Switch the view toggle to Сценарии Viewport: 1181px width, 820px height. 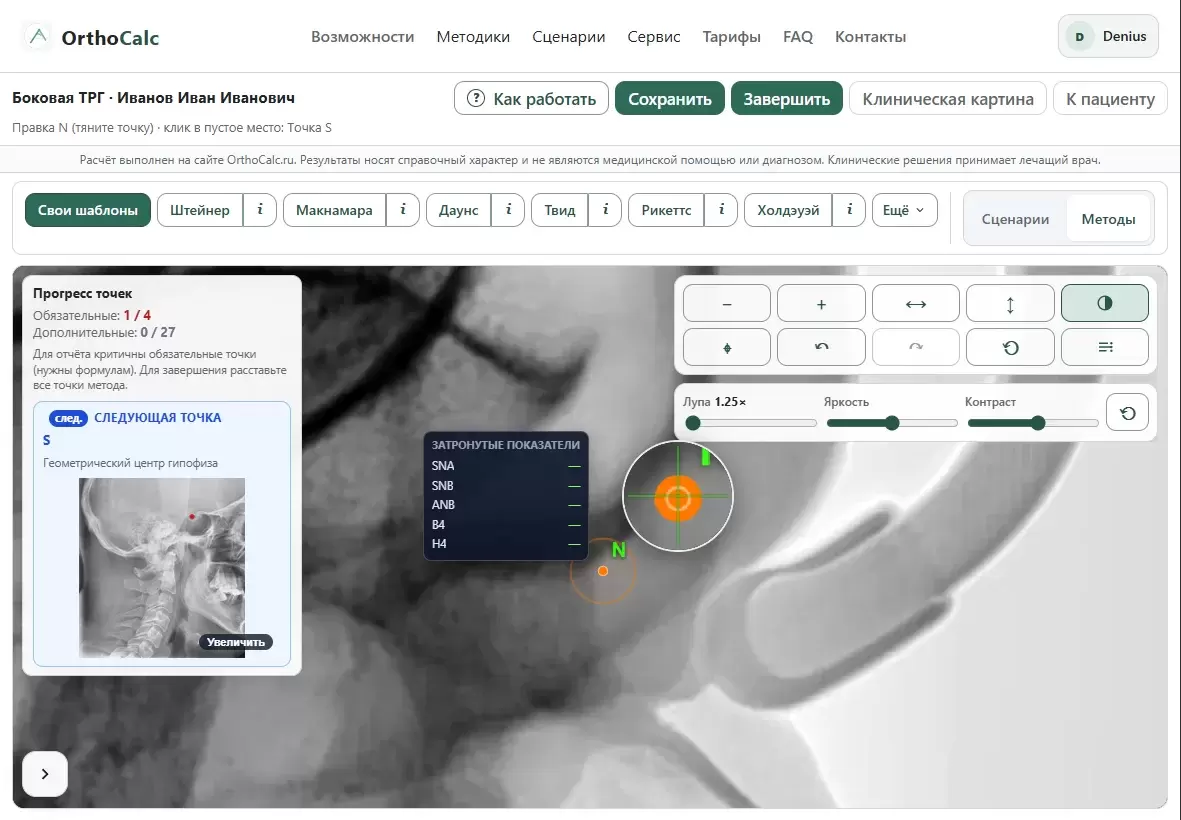click(x=1015, y=219)
